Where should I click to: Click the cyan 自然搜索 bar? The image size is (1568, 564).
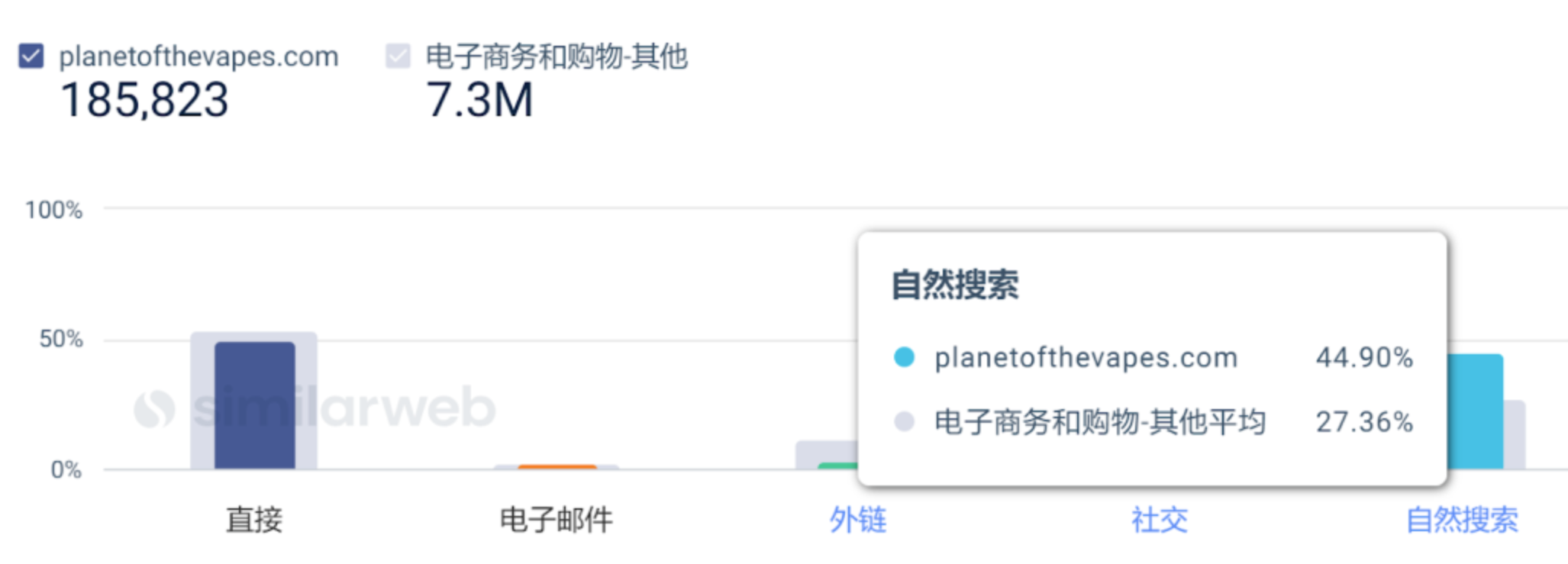tap(1475, 411)
